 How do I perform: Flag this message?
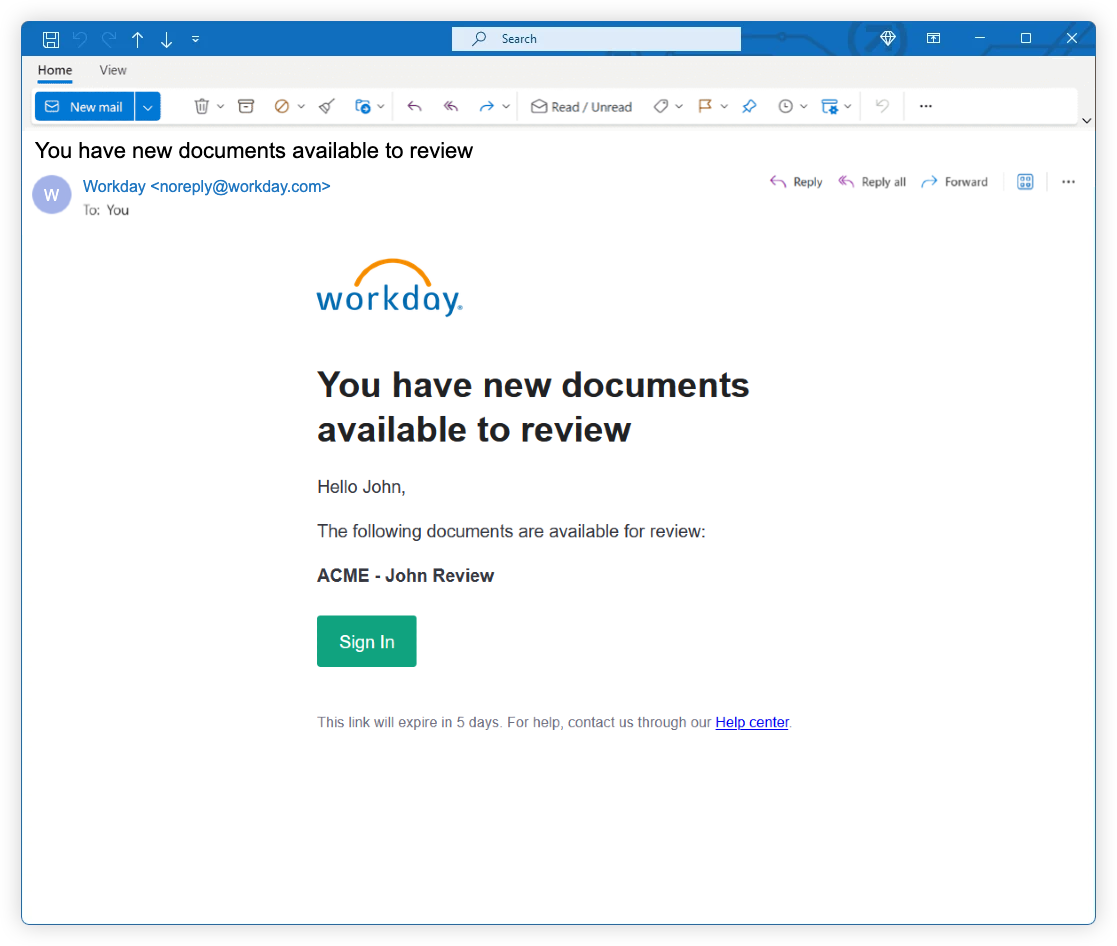pos(705,106)
